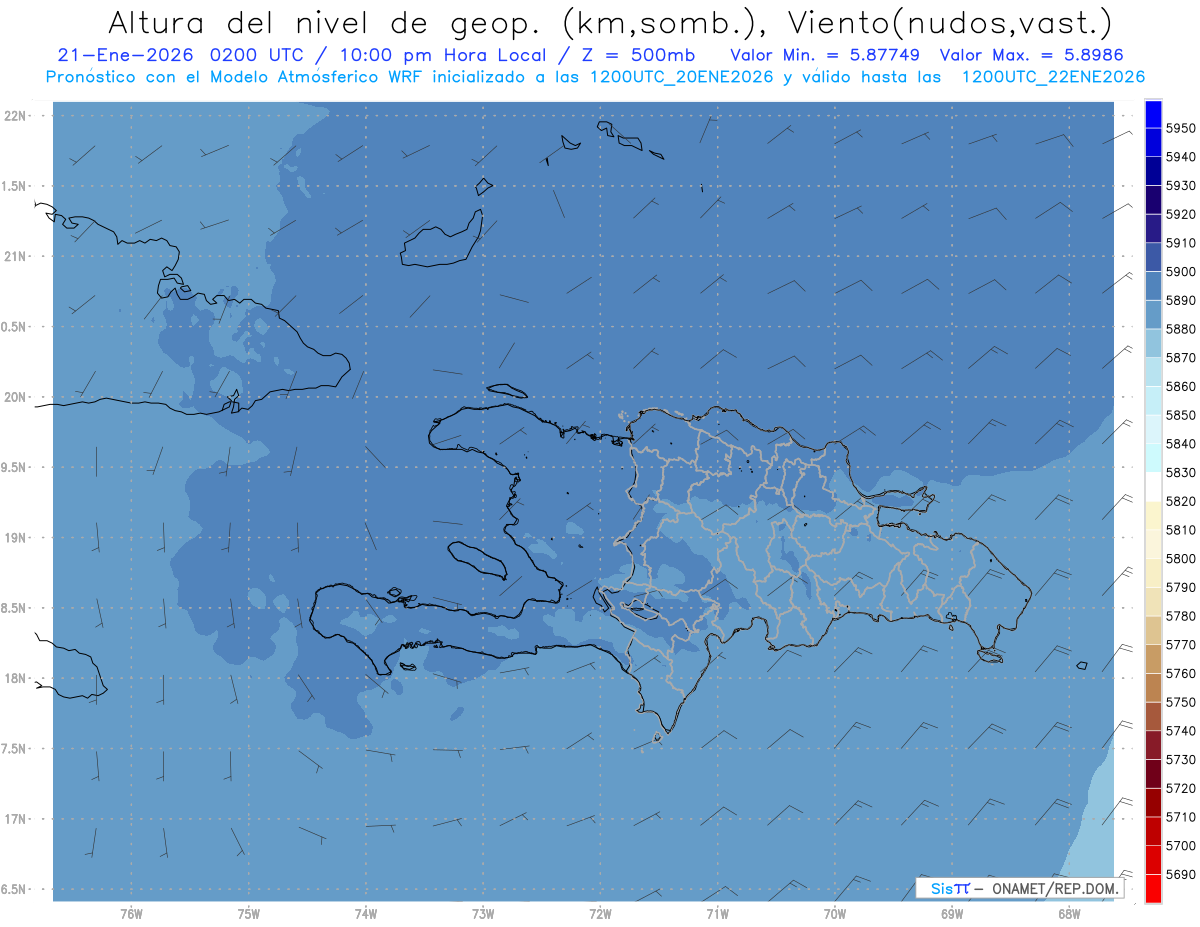Image resolution: width=1200 pixels, height=927 pixels.
Task: Click the 74W longitude label
Action: click(x=366, y=914)
